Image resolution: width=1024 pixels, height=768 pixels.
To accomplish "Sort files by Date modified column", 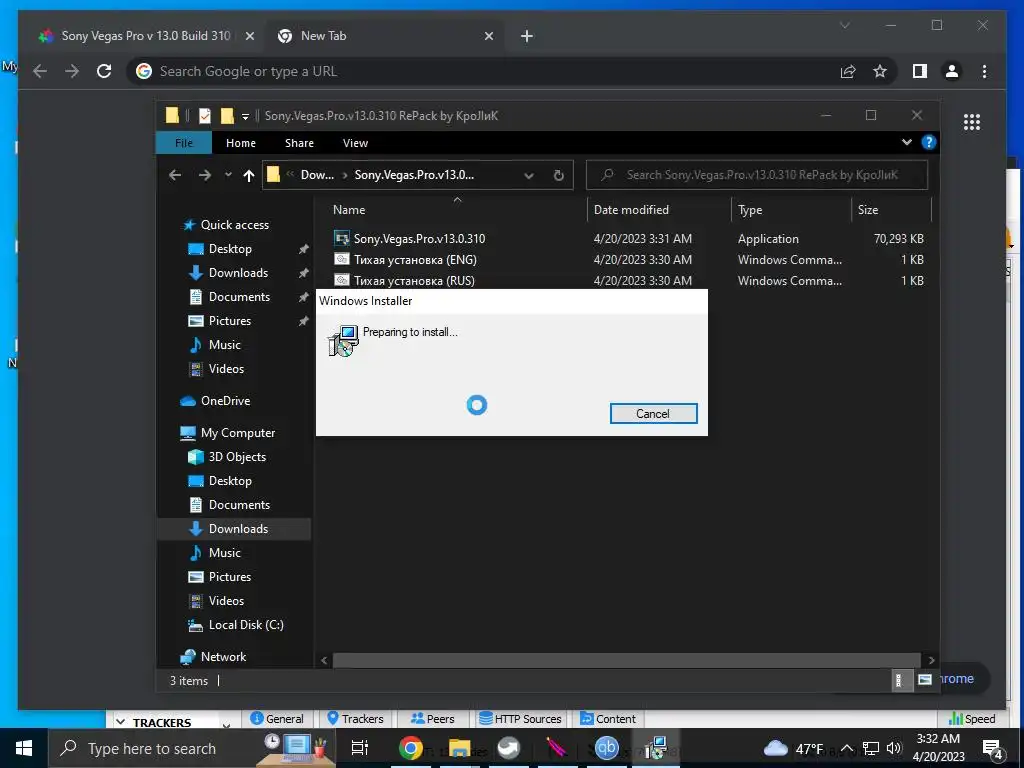I will coord(631,210).
